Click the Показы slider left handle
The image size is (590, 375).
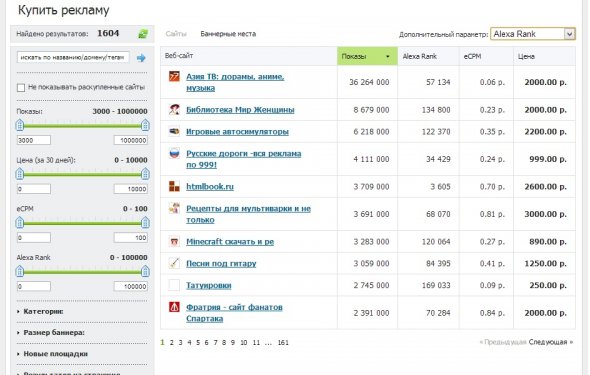coord(20,125)
